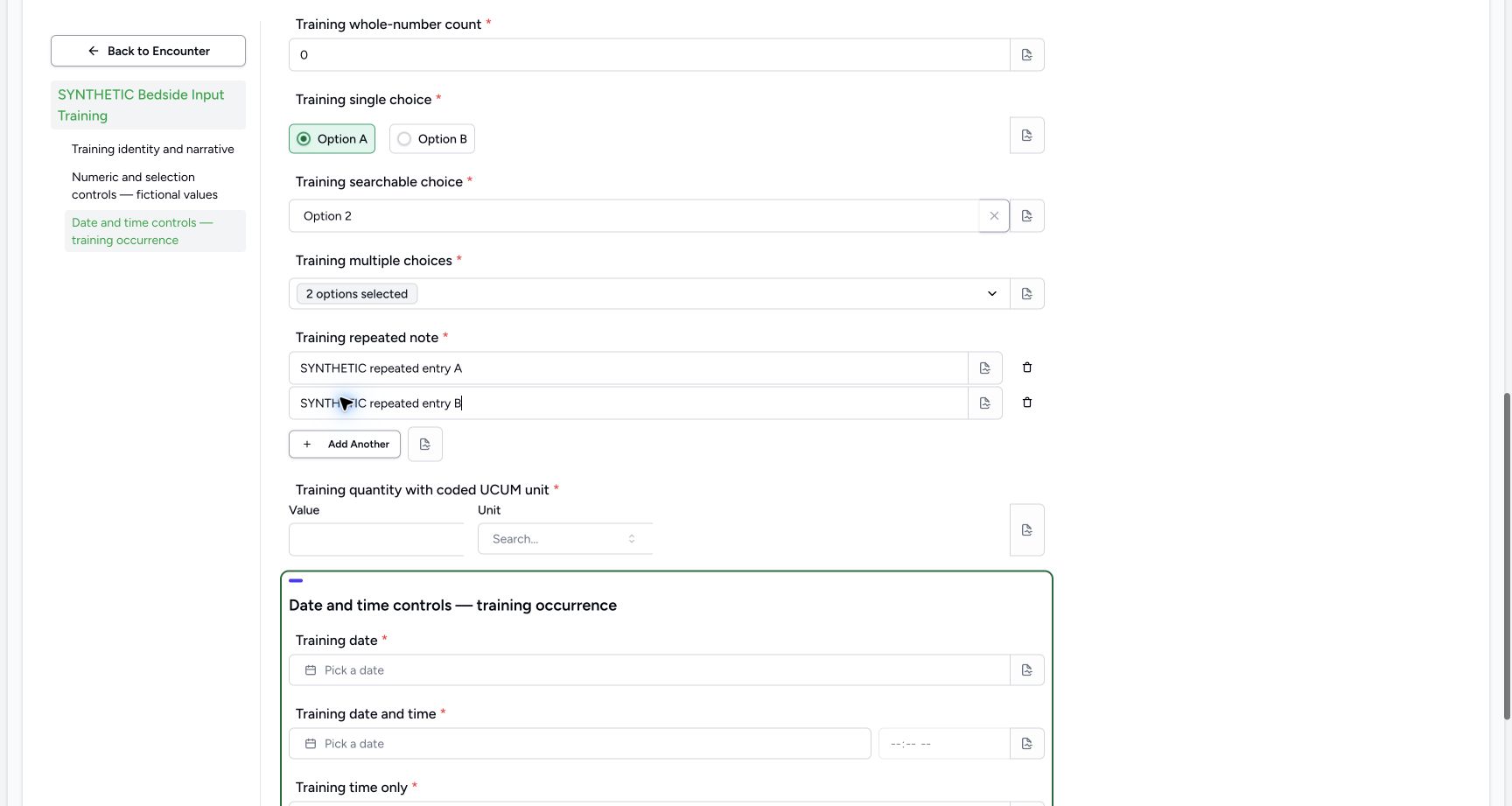Delete the repeated entry A row
The height and width of the screenshot is (806, 1512).
pos(1027,368)
